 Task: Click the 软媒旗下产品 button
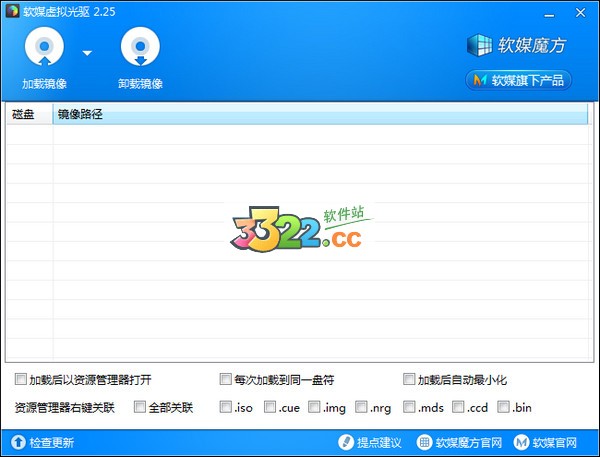point(518,80)
